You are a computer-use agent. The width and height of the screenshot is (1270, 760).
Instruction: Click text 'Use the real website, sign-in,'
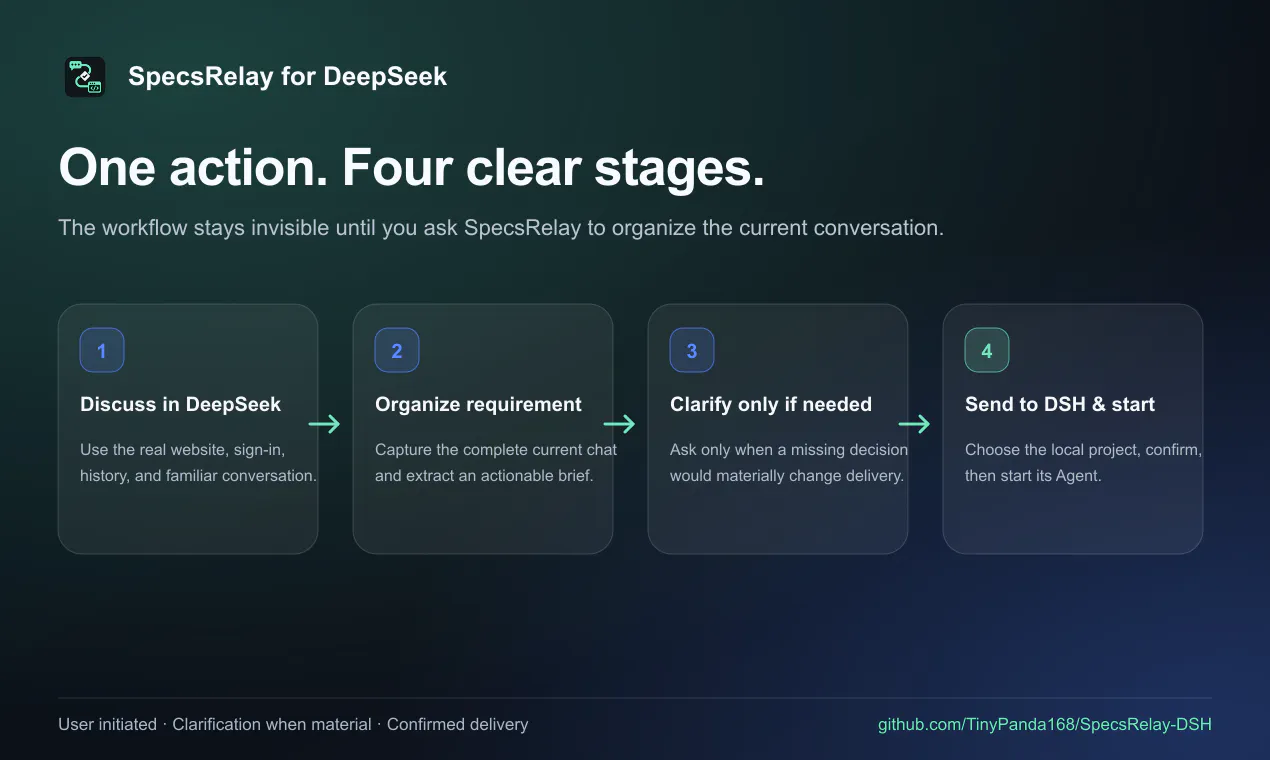point(183,450)
